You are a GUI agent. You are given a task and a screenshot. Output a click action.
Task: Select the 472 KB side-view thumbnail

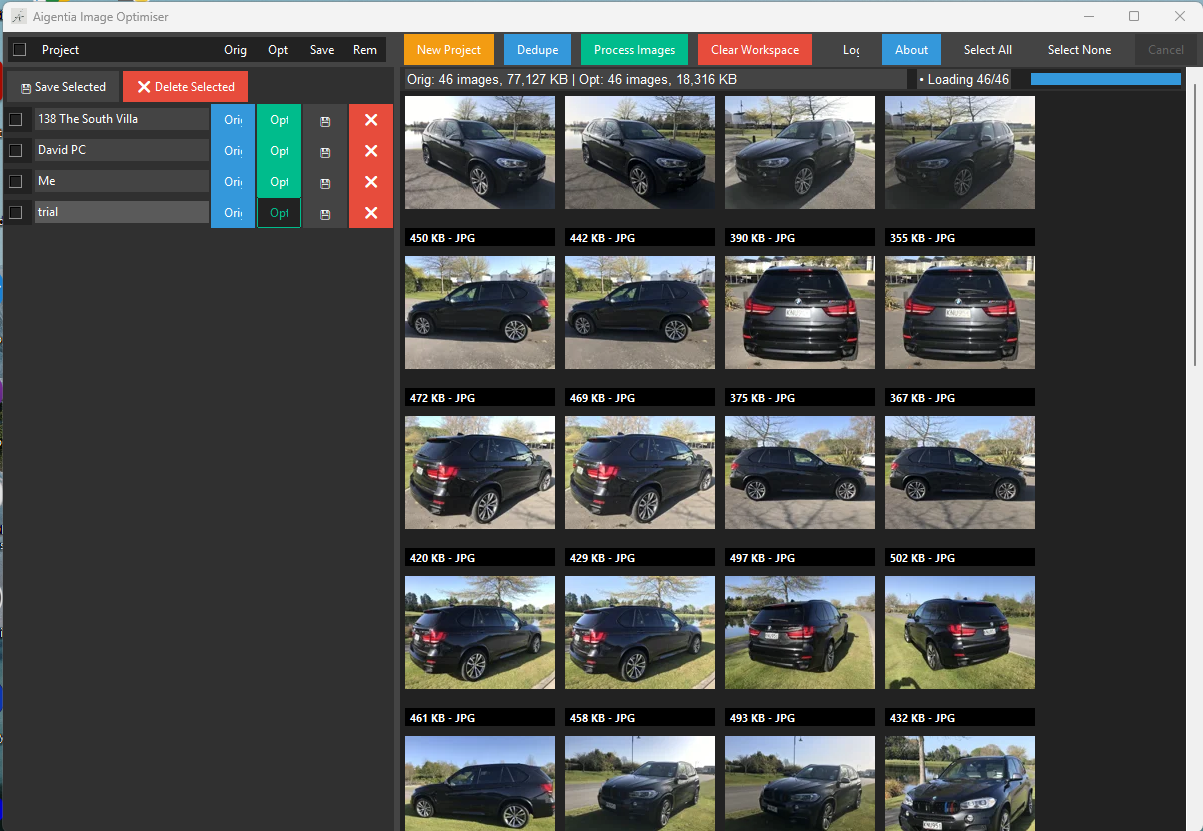480,312
